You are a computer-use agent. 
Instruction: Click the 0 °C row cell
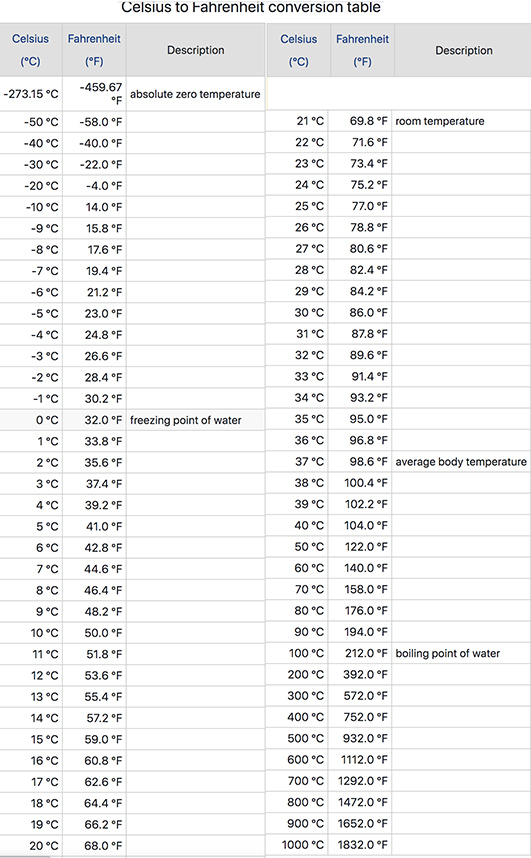click(31, 420)
